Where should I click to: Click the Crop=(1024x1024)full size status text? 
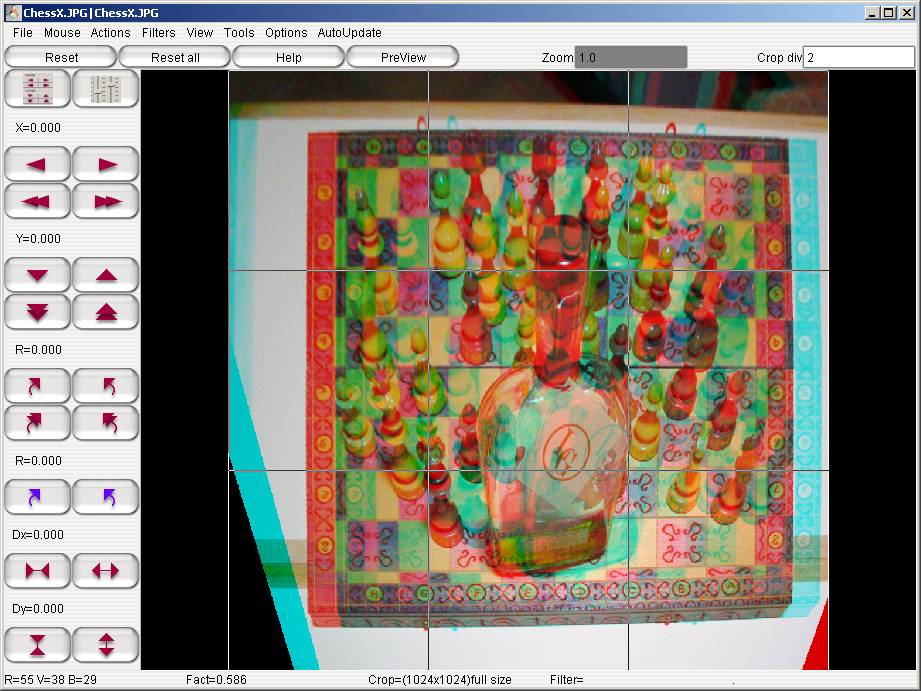(440, 680)
